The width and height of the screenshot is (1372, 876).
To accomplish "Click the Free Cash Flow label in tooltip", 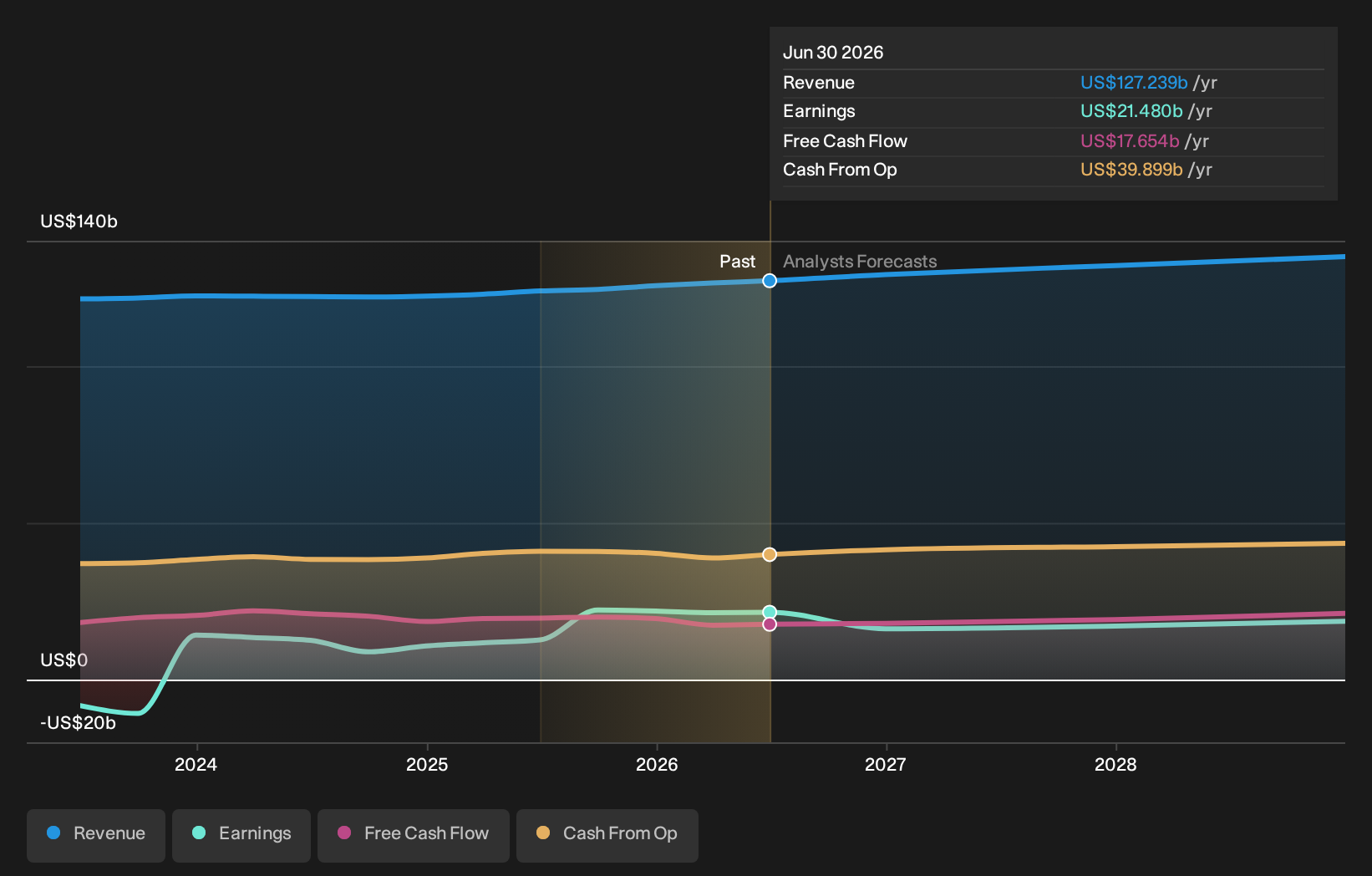I will [x=845, y=141].
